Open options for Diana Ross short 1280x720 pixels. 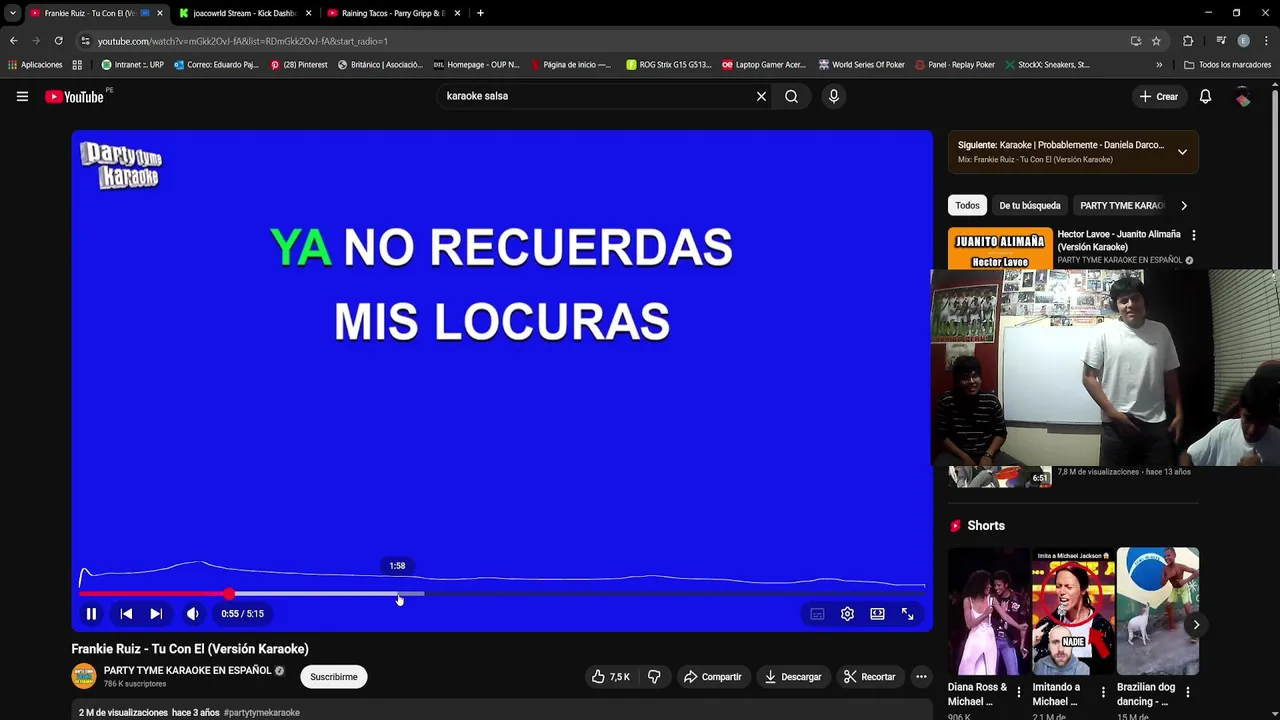coord(1019,692)
